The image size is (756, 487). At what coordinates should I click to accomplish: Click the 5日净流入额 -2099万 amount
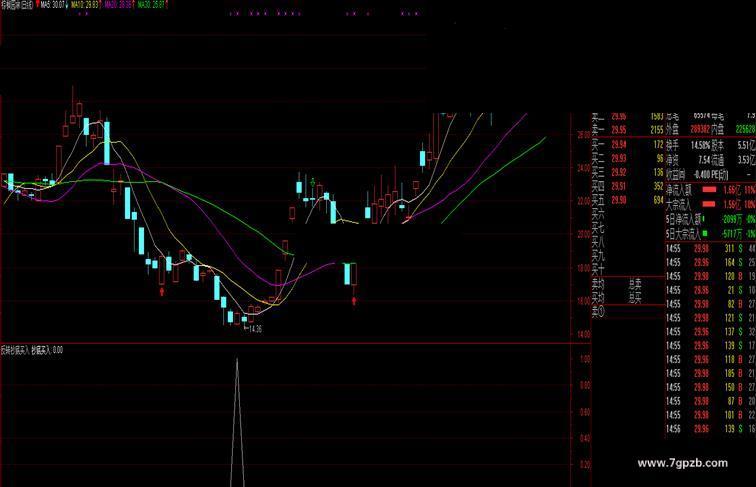[x=732, y=219]
